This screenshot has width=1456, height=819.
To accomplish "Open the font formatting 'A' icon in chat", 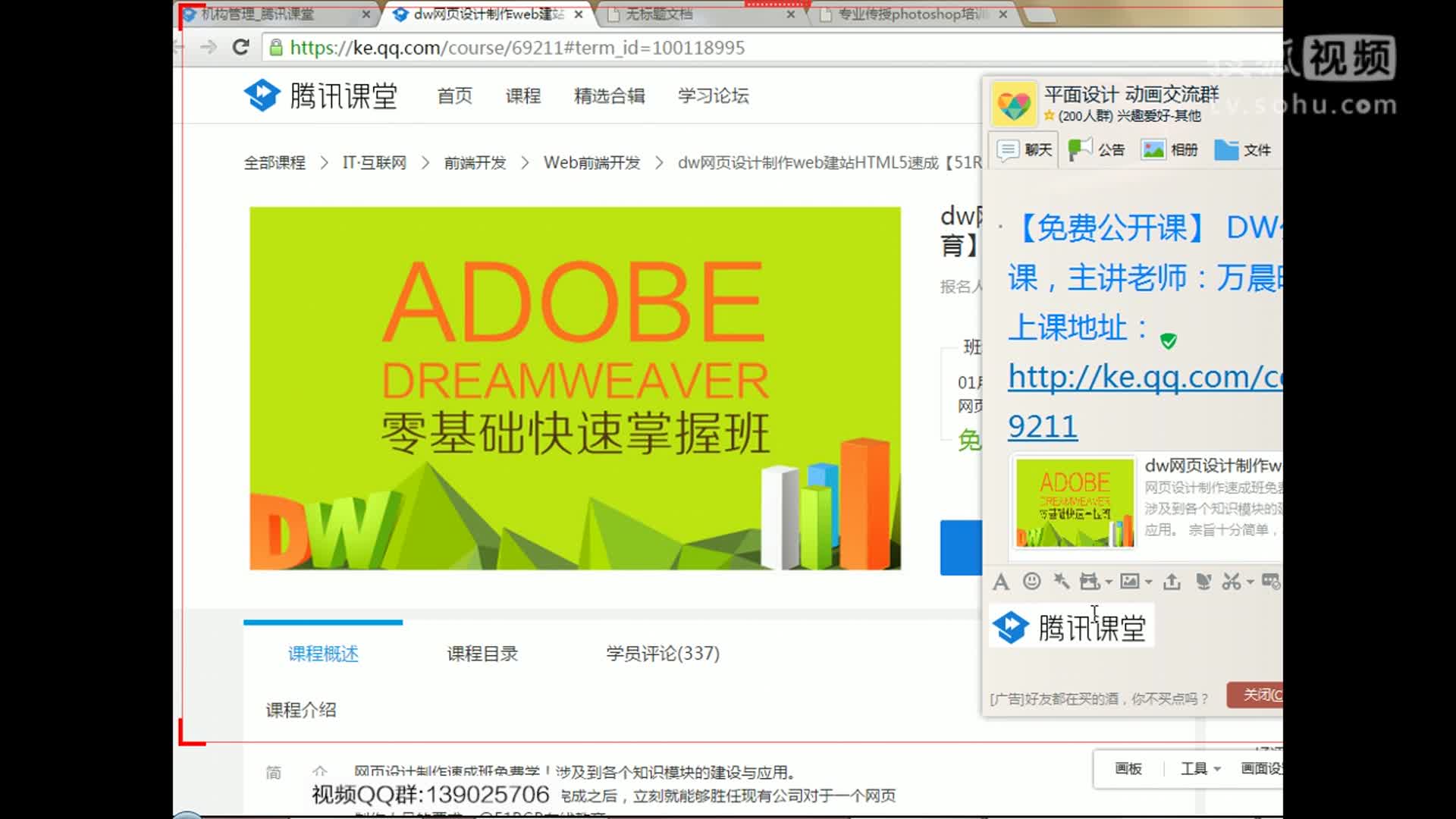I will pyautogui.click(x=1001, y=582).
